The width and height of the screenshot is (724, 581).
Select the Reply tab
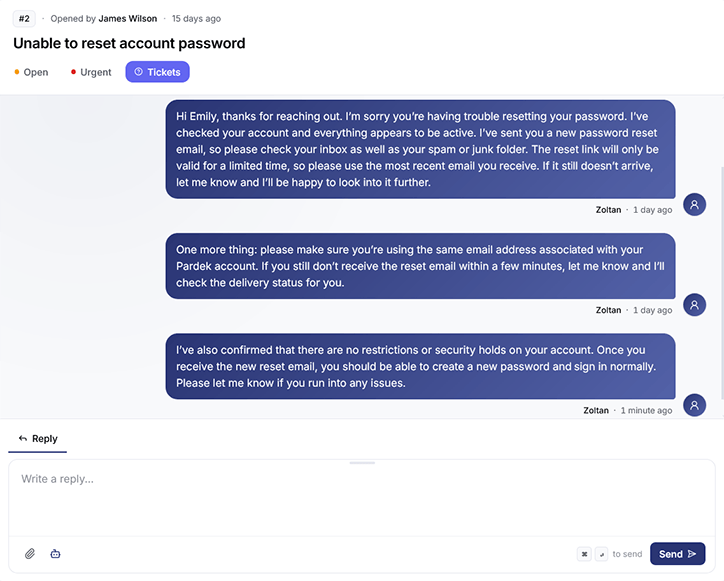coord(38,439)
